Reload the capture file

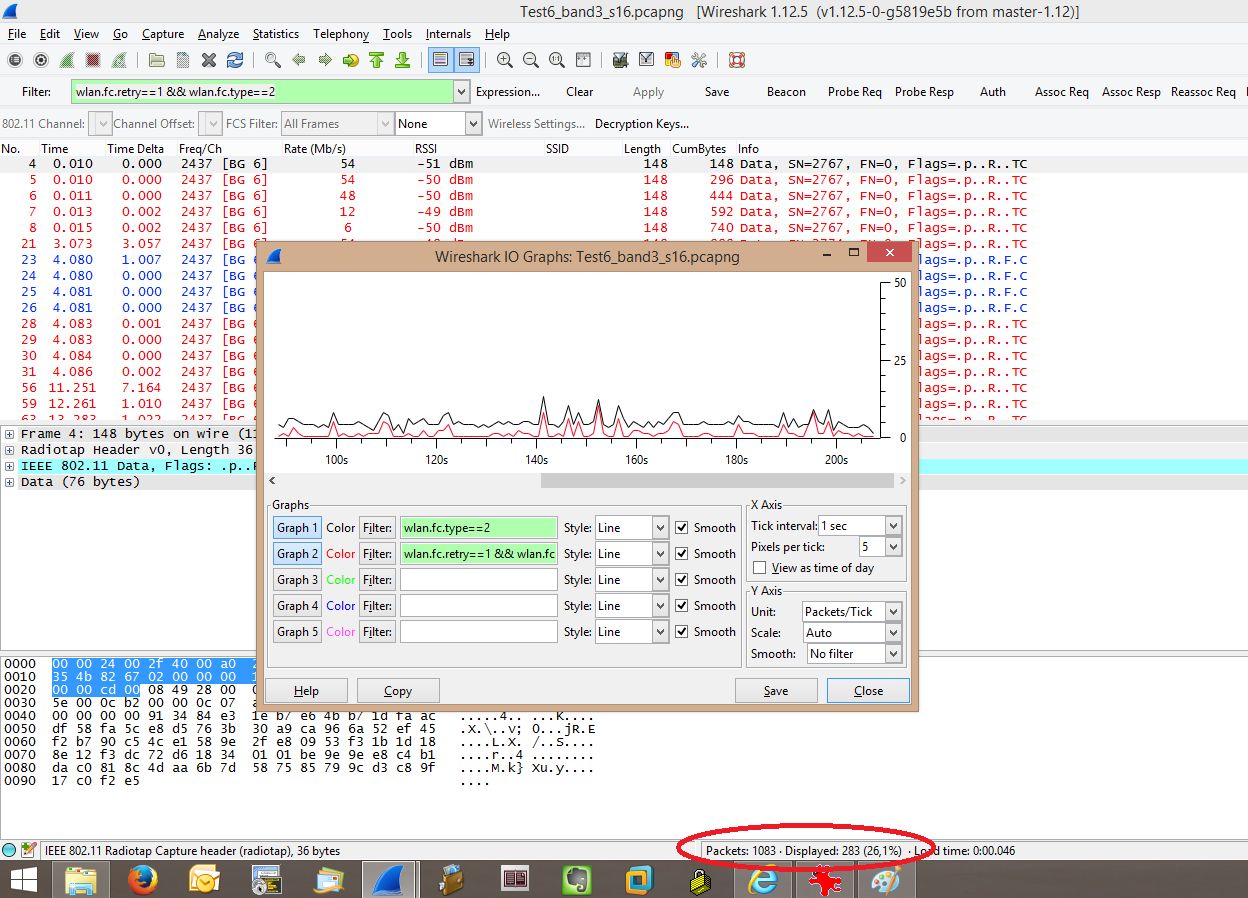pos(235,60)
